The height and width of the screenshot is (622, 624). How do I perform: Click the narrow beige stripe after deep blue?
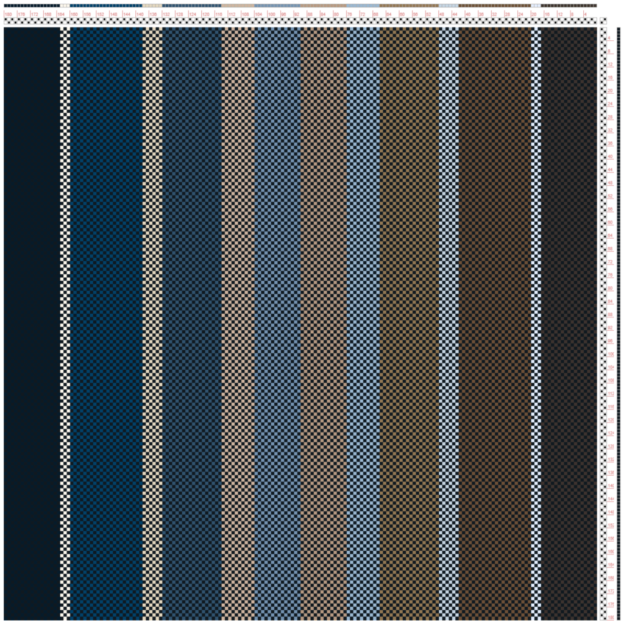[152, 320]
